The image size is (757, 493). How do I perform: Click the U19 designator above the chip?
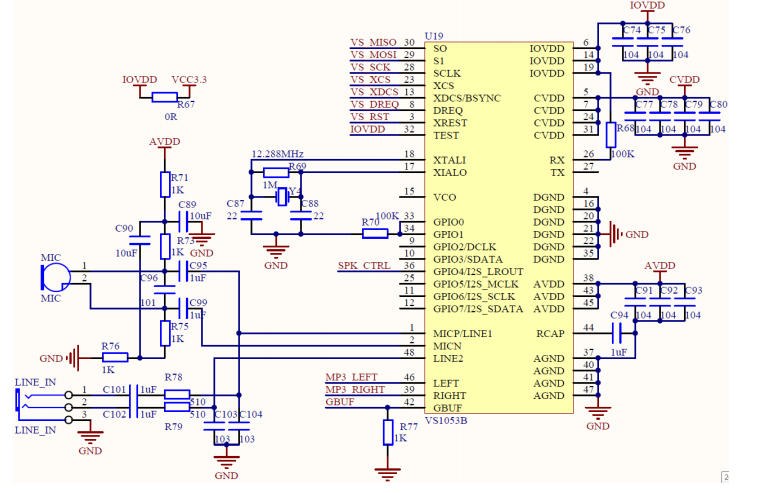[x=434, y=36]
